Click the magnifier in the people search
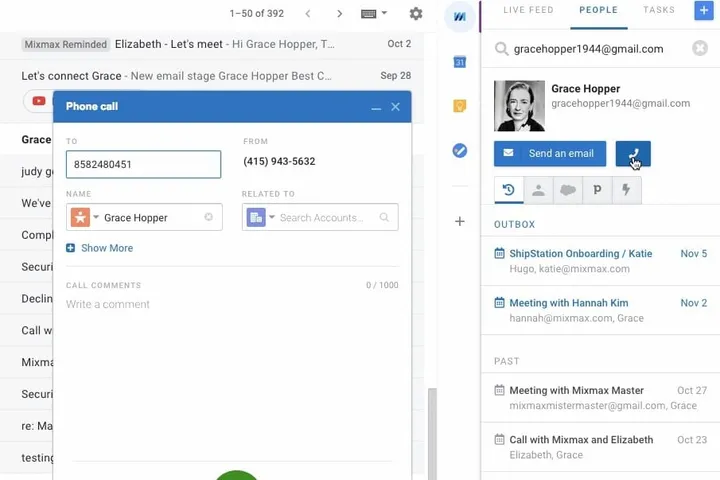The height and width of the screenshot is (480, 720). coord(501,49)
